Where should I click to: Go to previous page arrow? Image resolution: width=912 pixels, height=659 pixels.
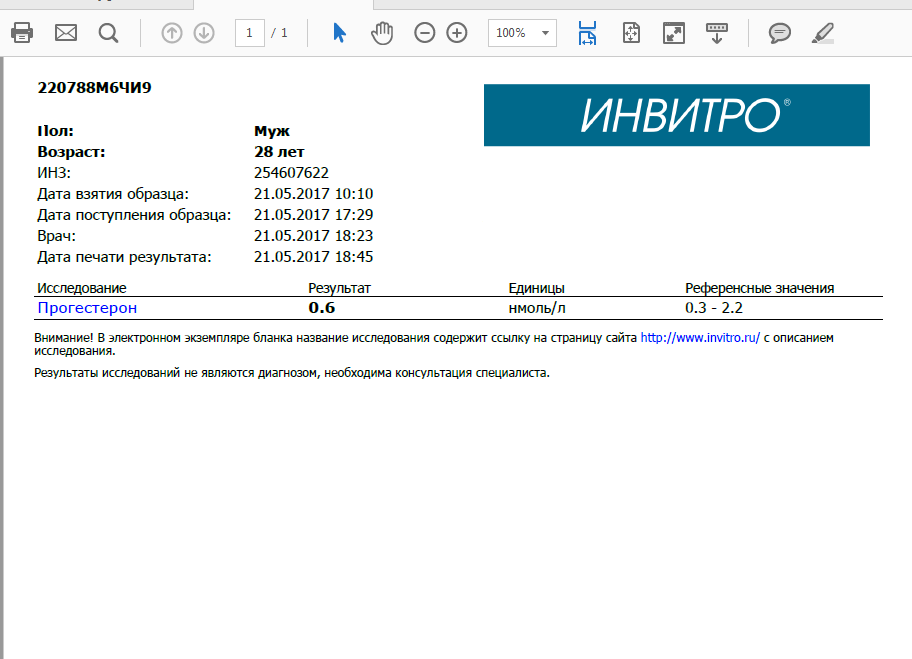pyautogui.click(x=172, y=33)
